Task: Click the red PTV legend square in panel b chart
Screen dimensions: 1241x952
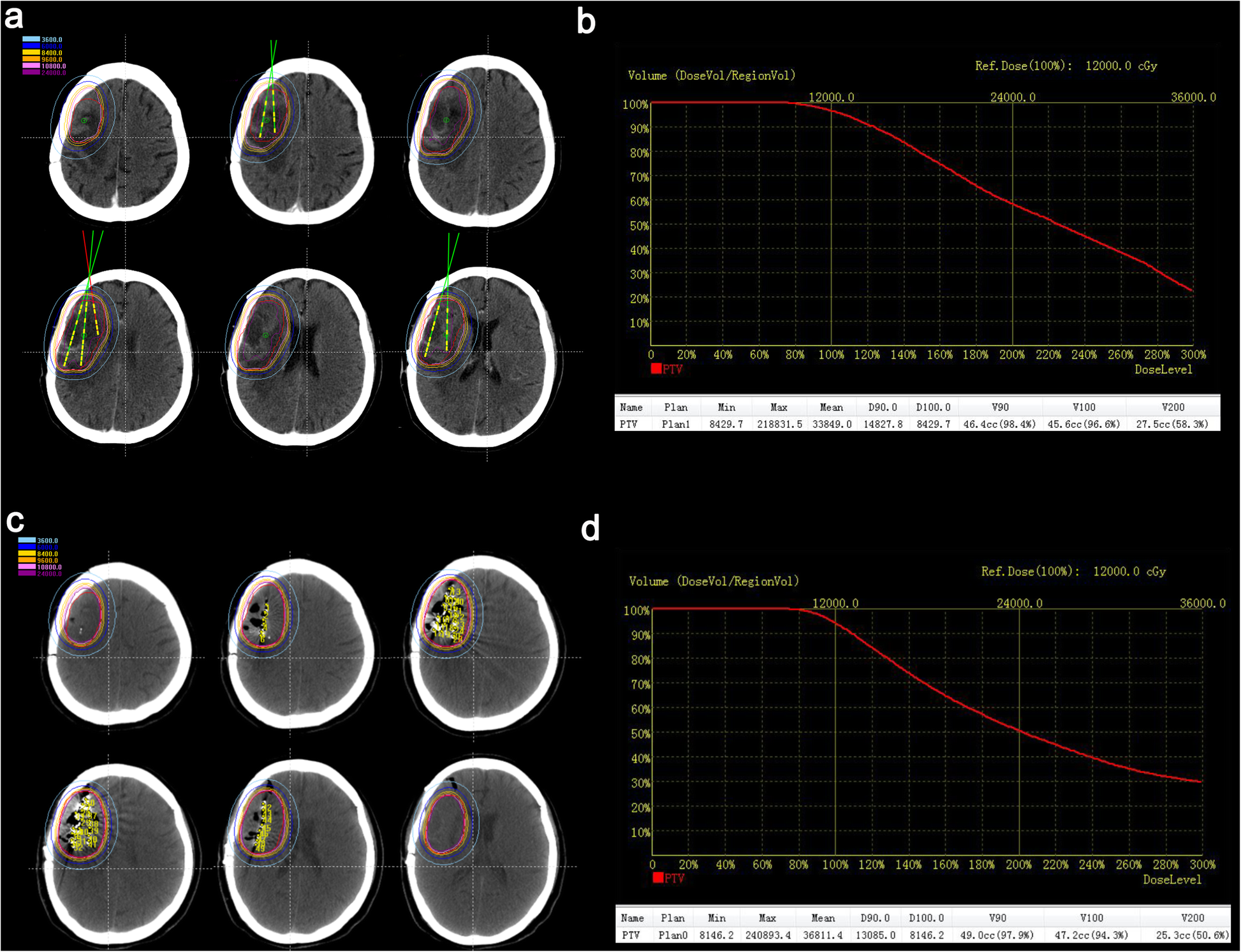Action: tap(656, 369)
